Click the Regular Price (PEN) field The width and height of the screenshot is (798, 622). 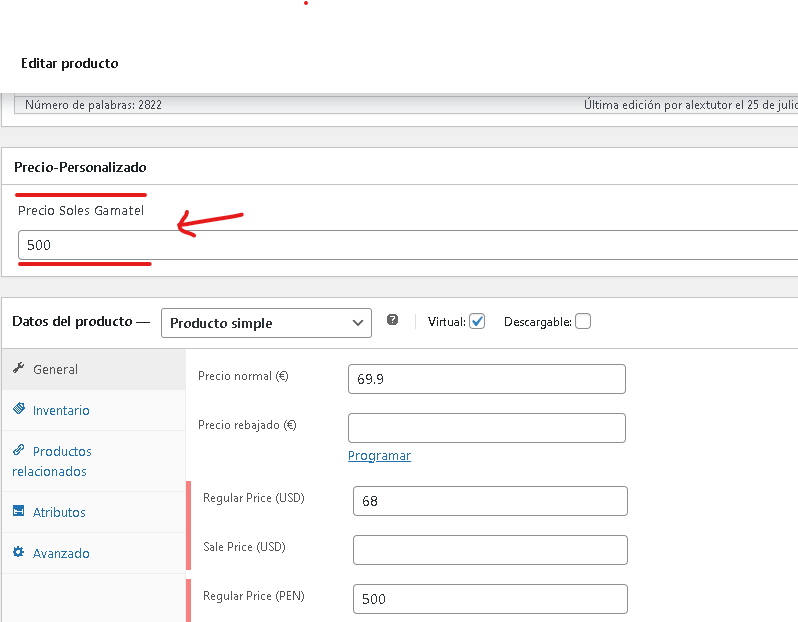[490, 599]
